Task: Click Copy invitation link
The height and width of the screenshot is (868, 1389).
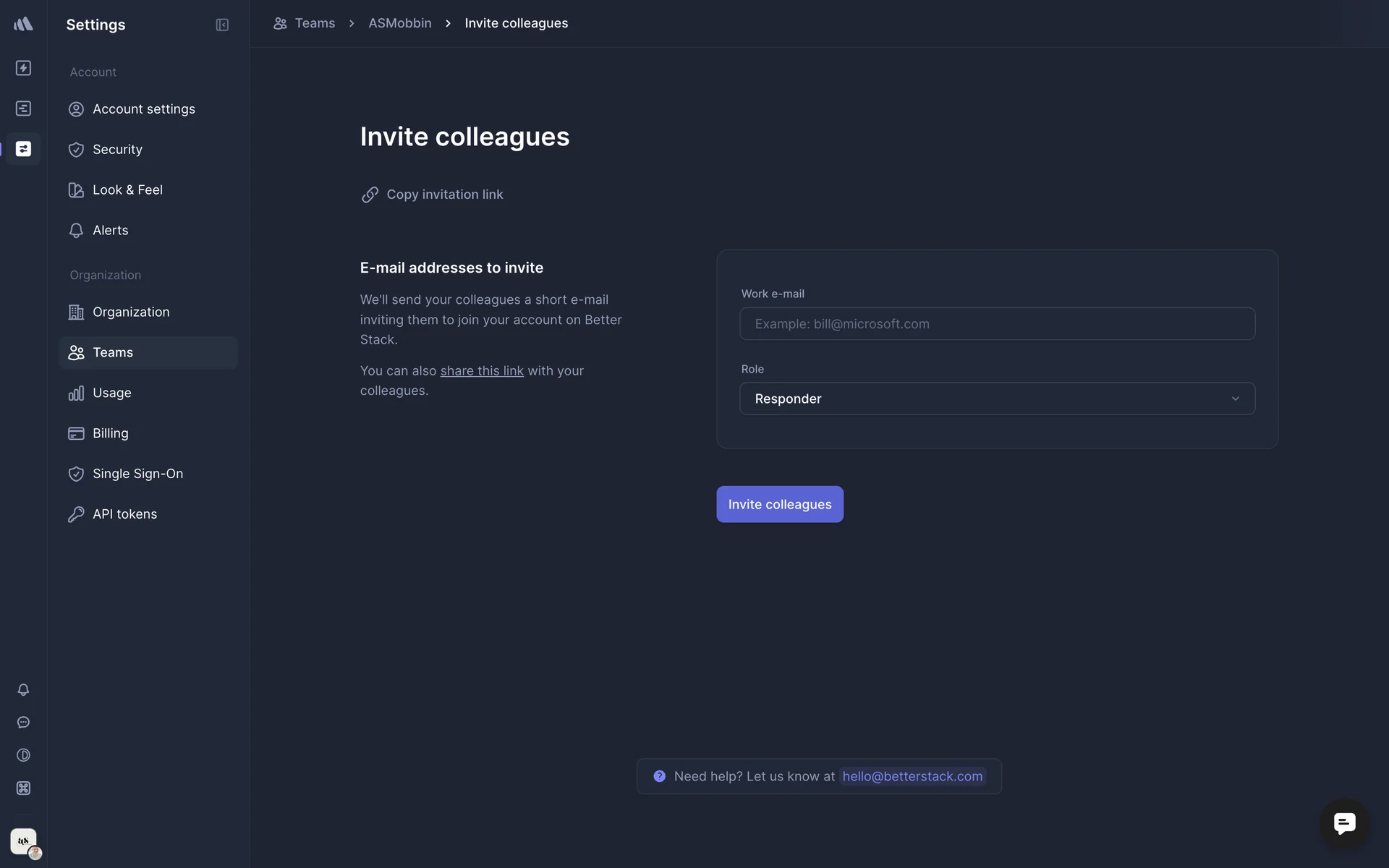Action: click(x=444, y=195)
